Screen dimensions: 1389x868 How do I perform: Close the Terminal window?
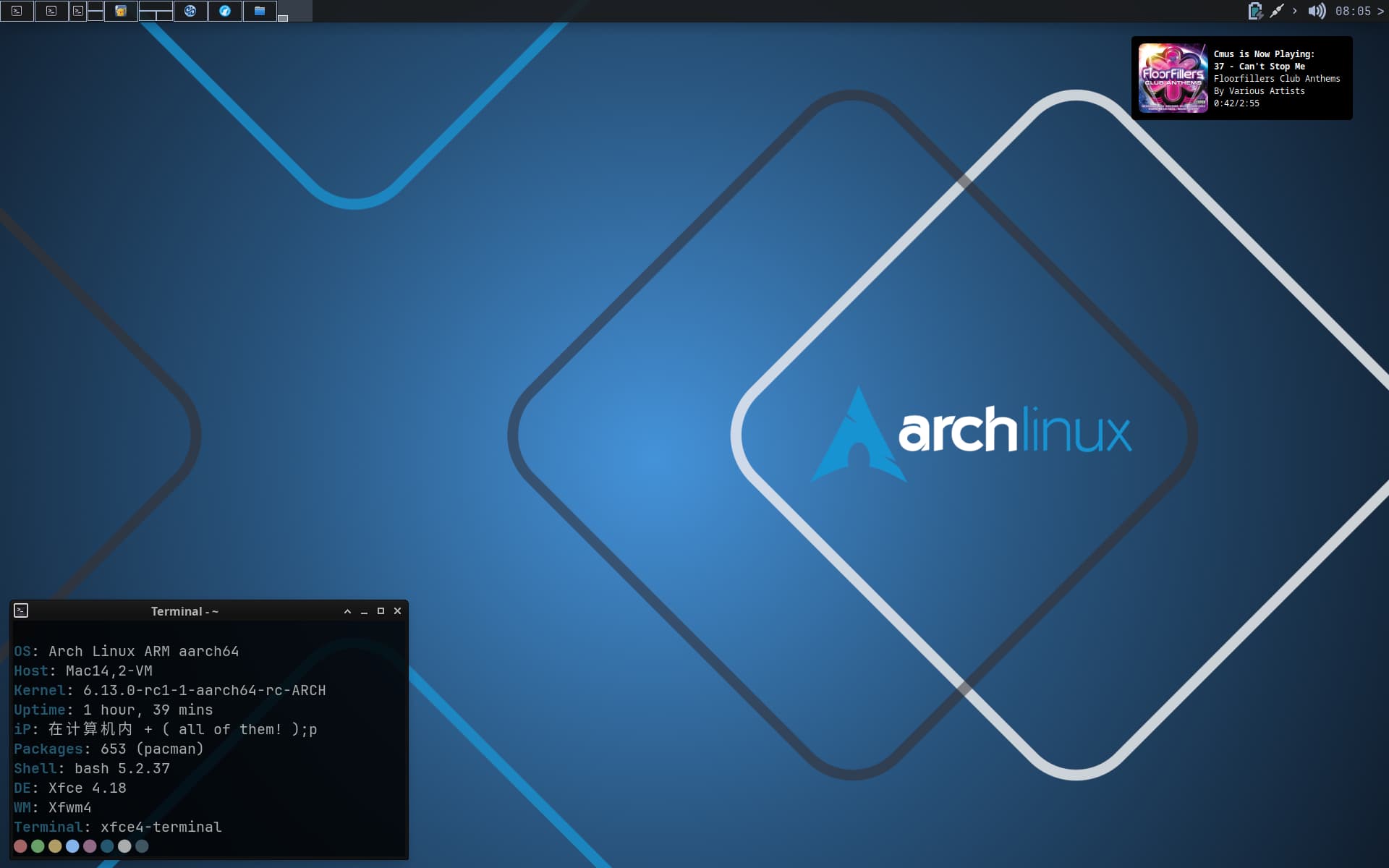(397, 611)
